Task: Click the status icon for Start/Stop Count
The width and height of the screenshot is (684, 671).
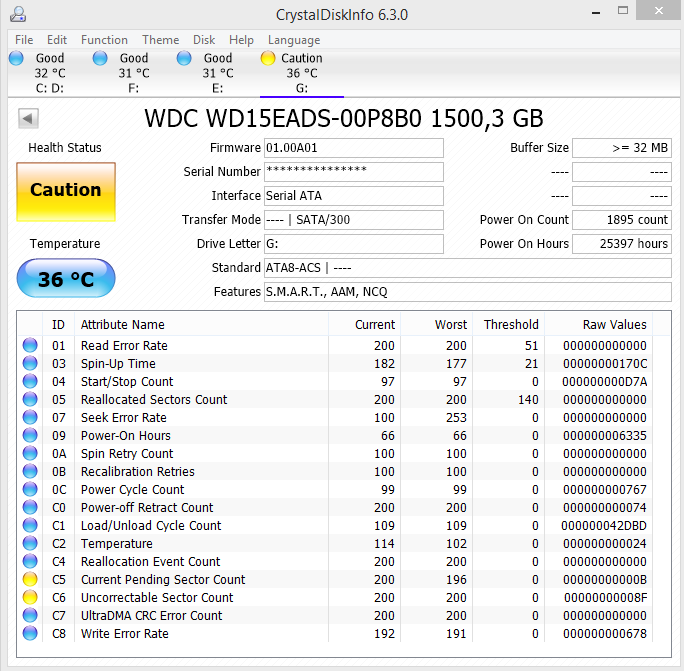Action: (30, 381)
